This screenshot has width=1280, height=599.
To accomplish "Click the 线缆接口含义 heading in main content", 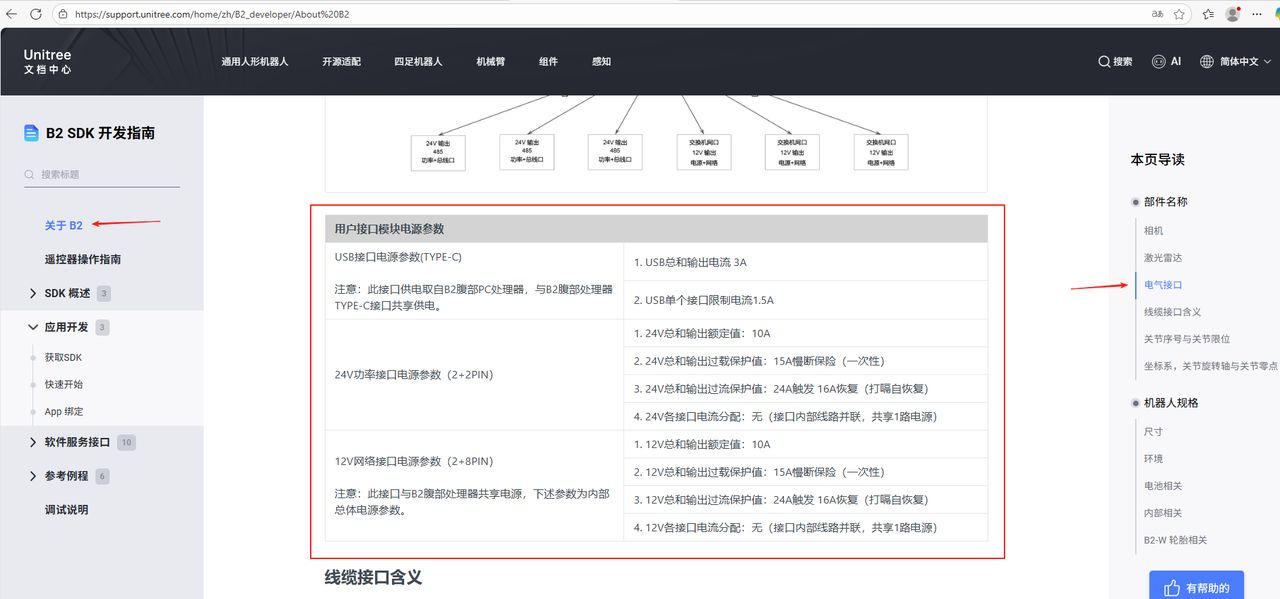I will pos(373,578).
